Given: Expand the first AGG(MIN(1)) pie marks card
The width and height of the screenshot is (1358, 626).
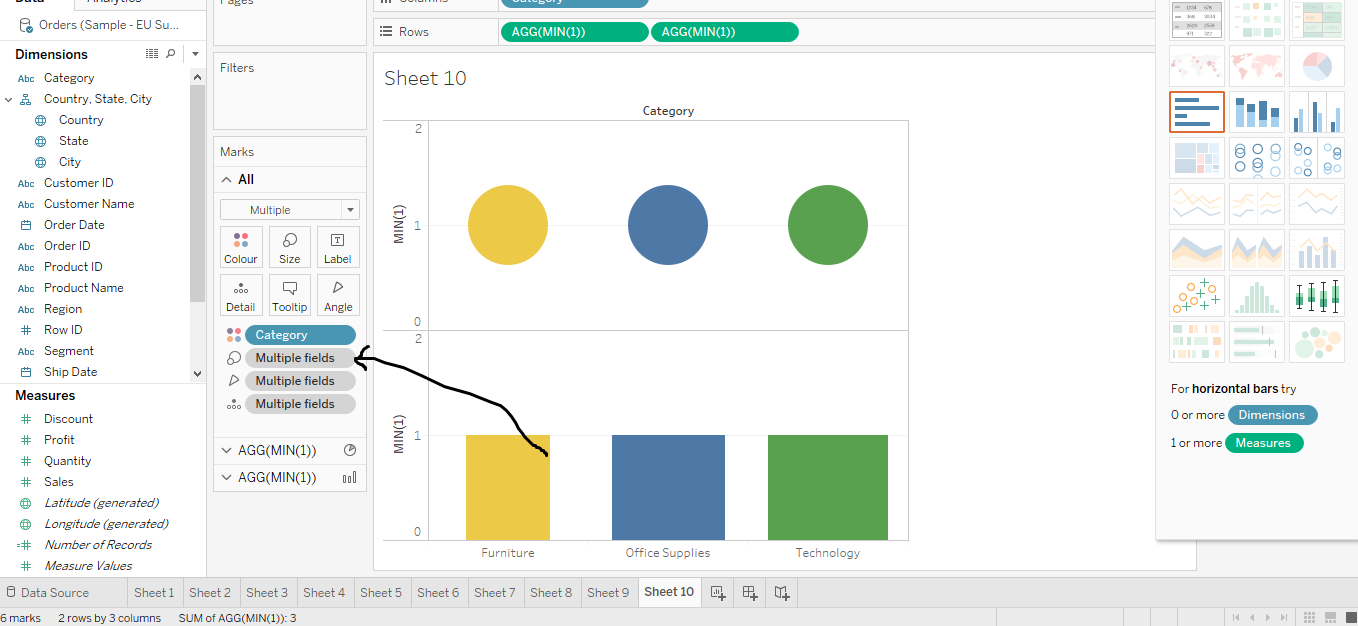Looking at the screenshot, I should 227,450.
